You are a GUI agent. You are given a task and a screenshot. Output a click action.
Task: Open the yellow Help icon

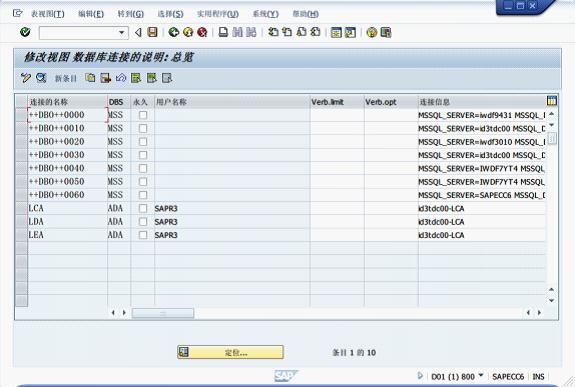(371, 32)
